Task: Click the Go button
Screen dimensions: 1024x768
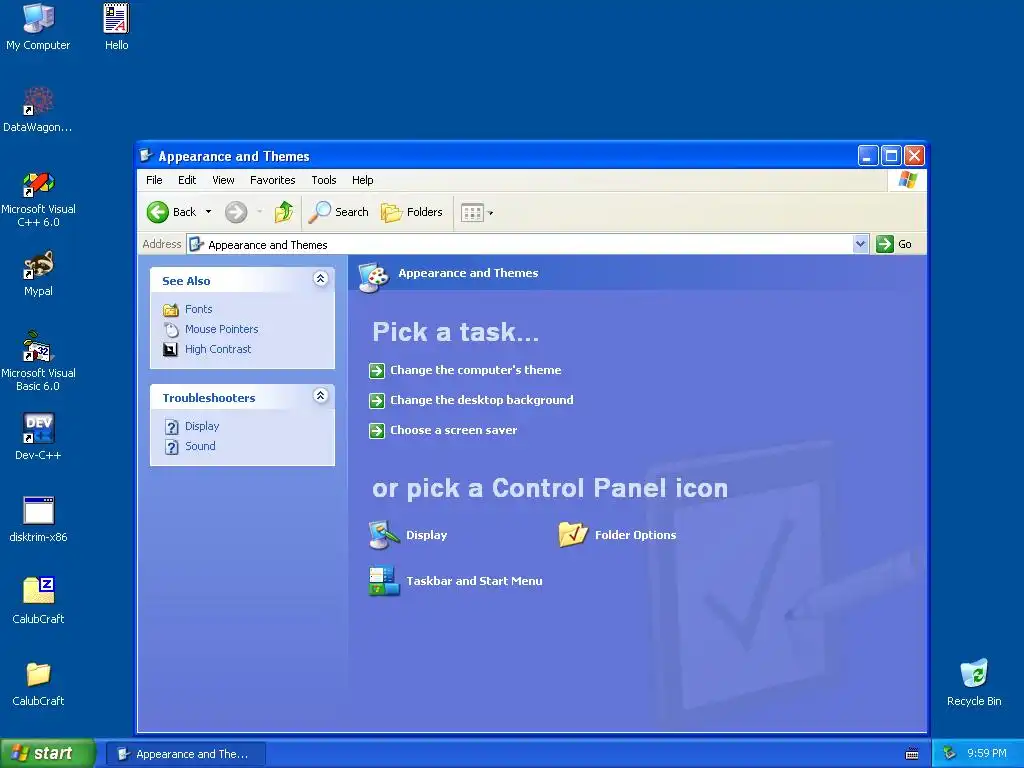Action: (x=894, y=244)
